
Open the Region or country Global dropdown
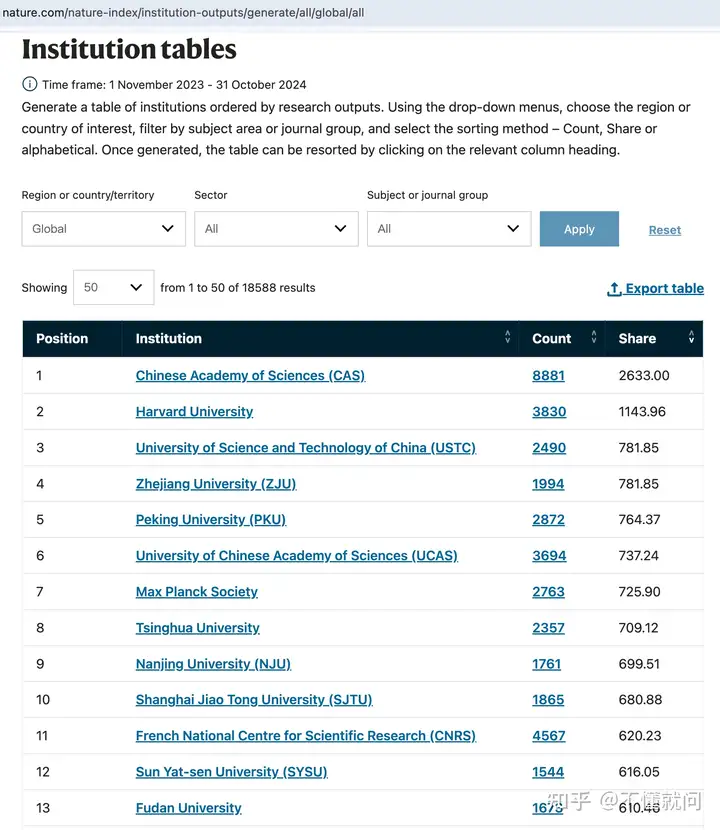(103, 229)
